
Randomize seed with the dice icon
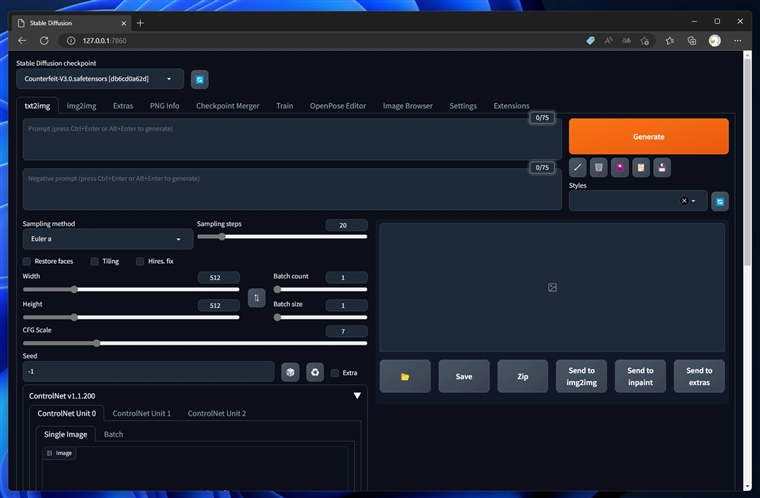pyautogui.click(x=290, y=372)
